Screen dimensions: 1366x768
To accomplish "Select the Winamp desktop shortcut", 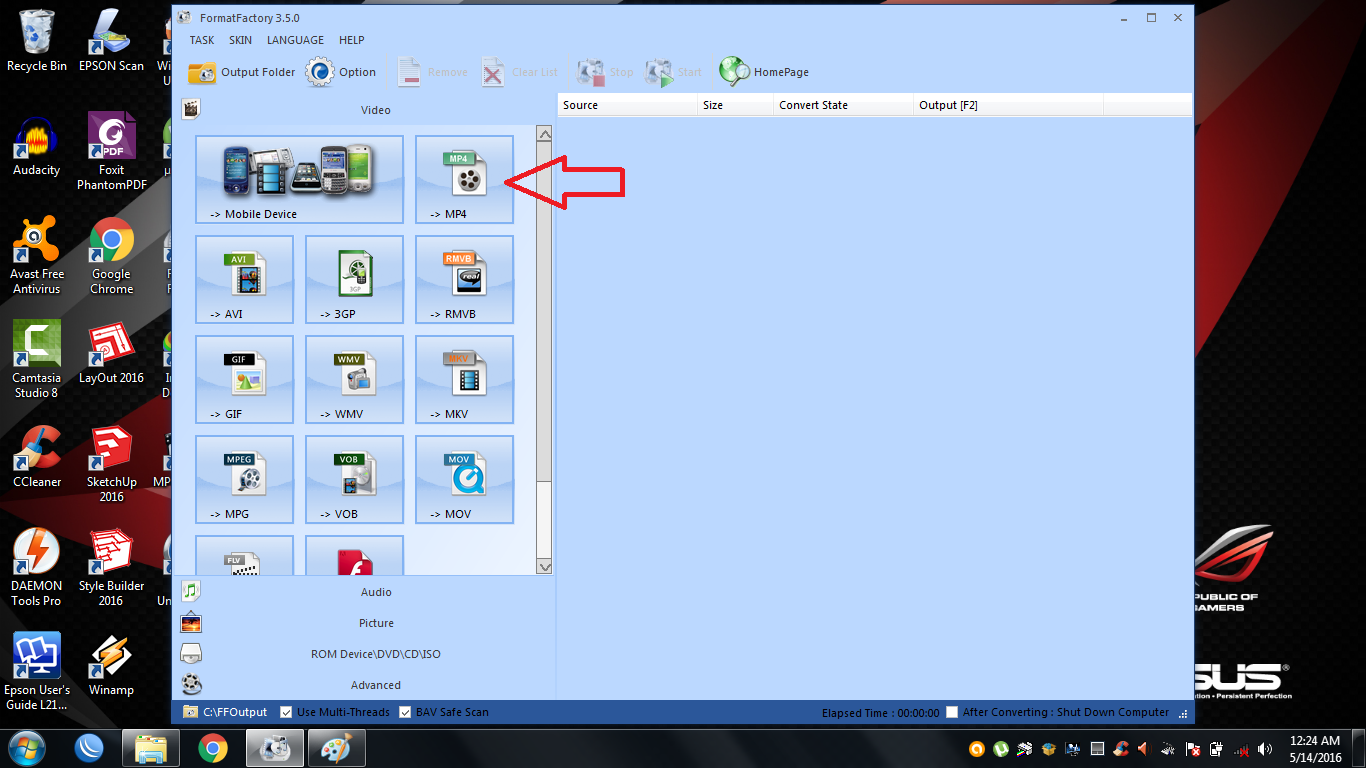I will click(x=111, y=665).
